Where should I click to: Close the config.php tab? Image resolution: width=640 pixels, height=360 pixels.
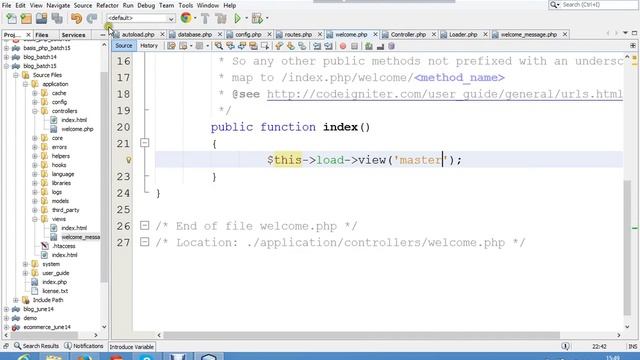tap(269, 35)
